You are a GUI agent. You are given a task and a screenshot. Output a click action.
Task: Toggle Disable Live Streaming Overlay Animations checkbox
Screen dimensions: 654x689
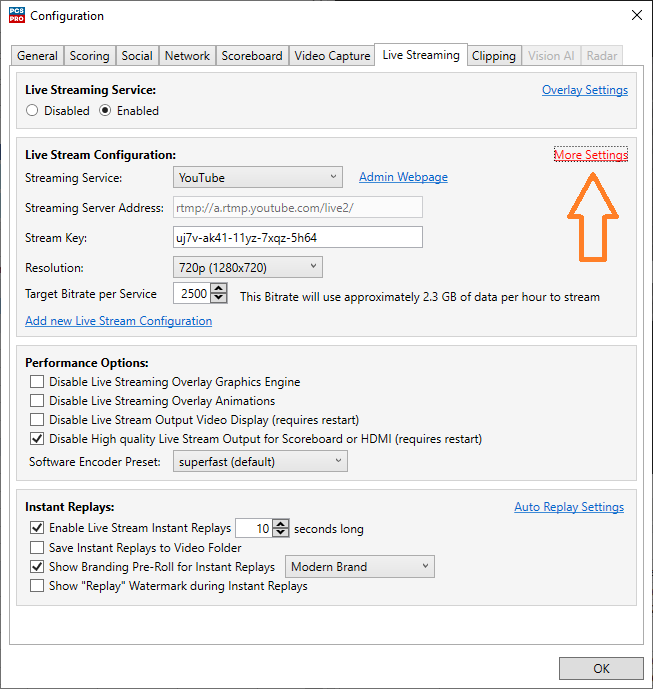[x=37, y=400]
